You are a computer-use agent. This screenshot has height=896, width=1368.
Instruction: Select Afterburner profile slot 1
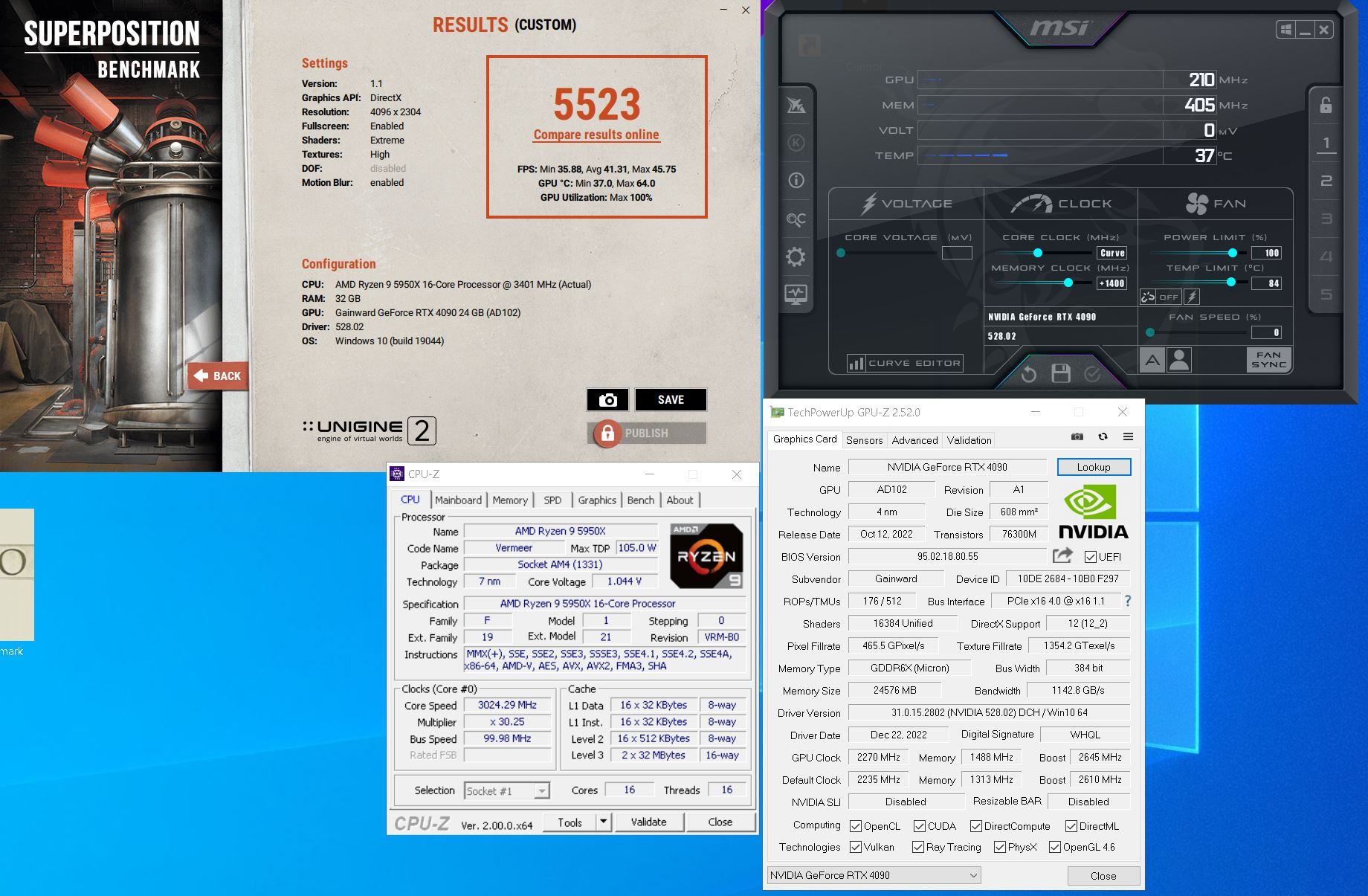[x=1326, y=143]
